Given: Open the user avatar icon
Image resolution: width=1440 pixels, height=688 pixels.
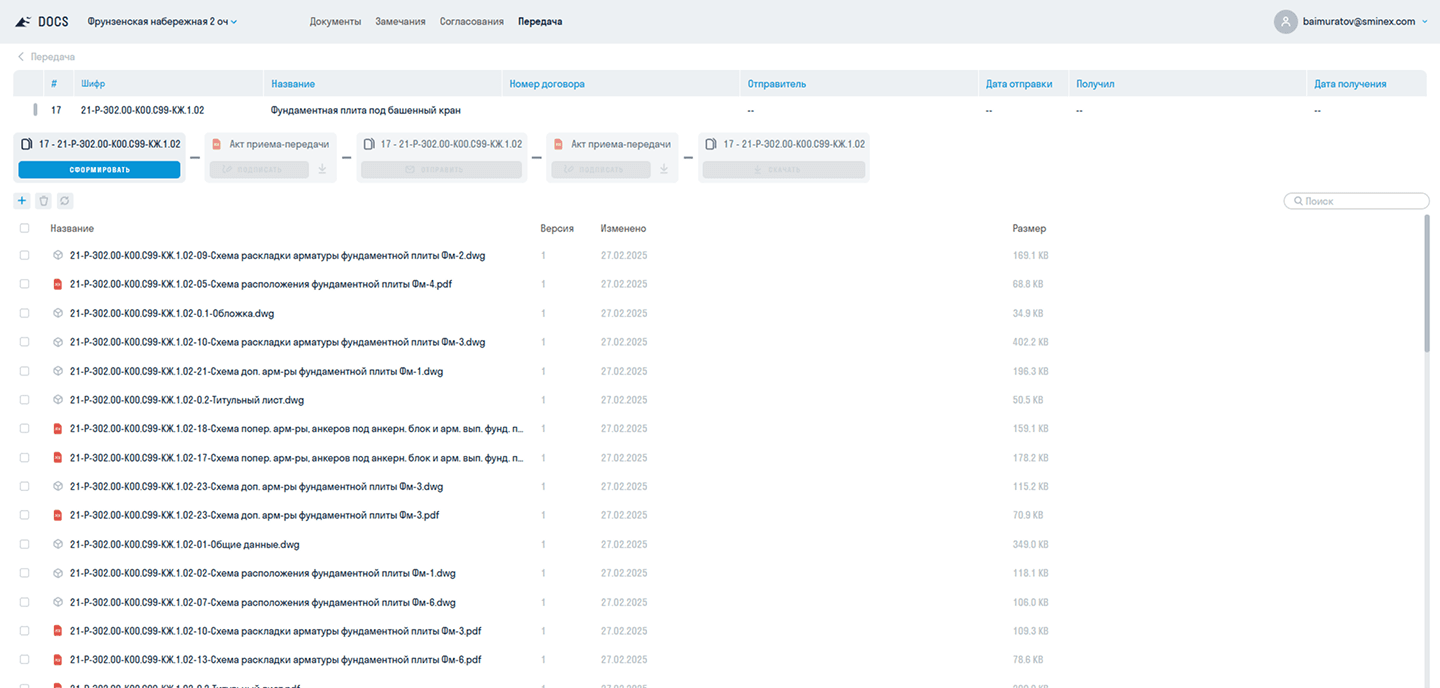Looking at the screenshot, I should (x=1285, y=21).
